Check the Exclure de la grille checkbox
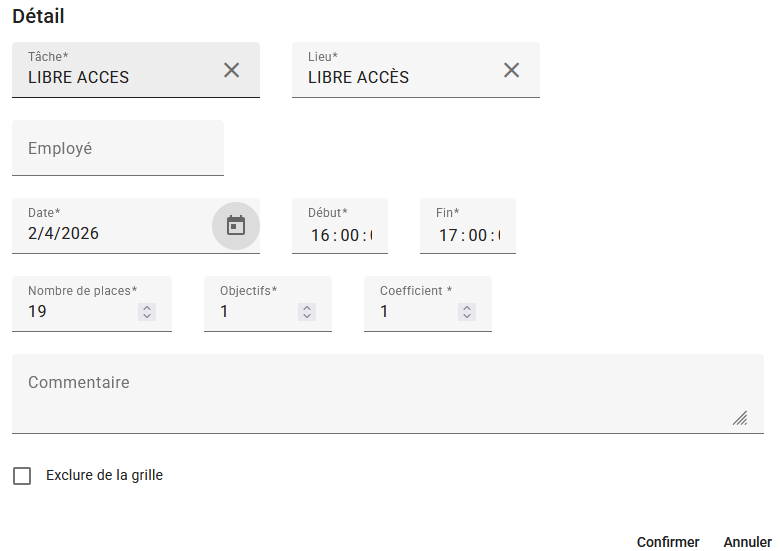This screenshot has height=551, width=780. [x=22, y=476]
